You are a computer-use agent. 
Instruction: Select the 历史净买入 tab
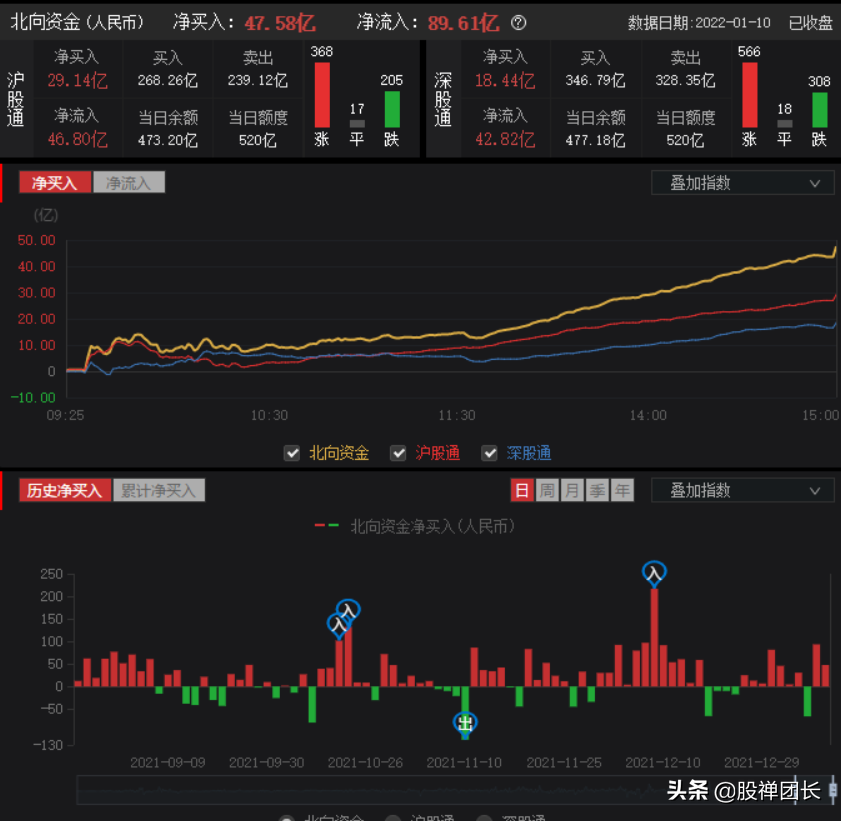point(65,490)
